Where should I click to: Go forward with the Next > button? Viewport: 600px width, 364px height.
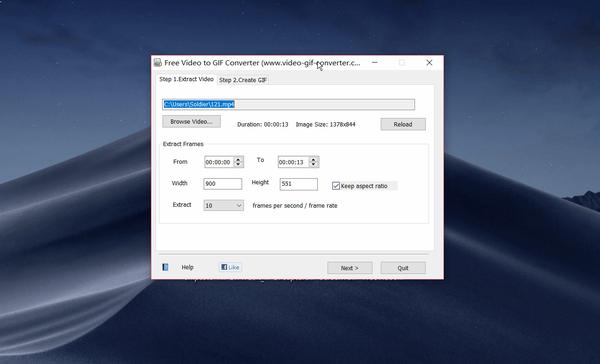point(350,268)
